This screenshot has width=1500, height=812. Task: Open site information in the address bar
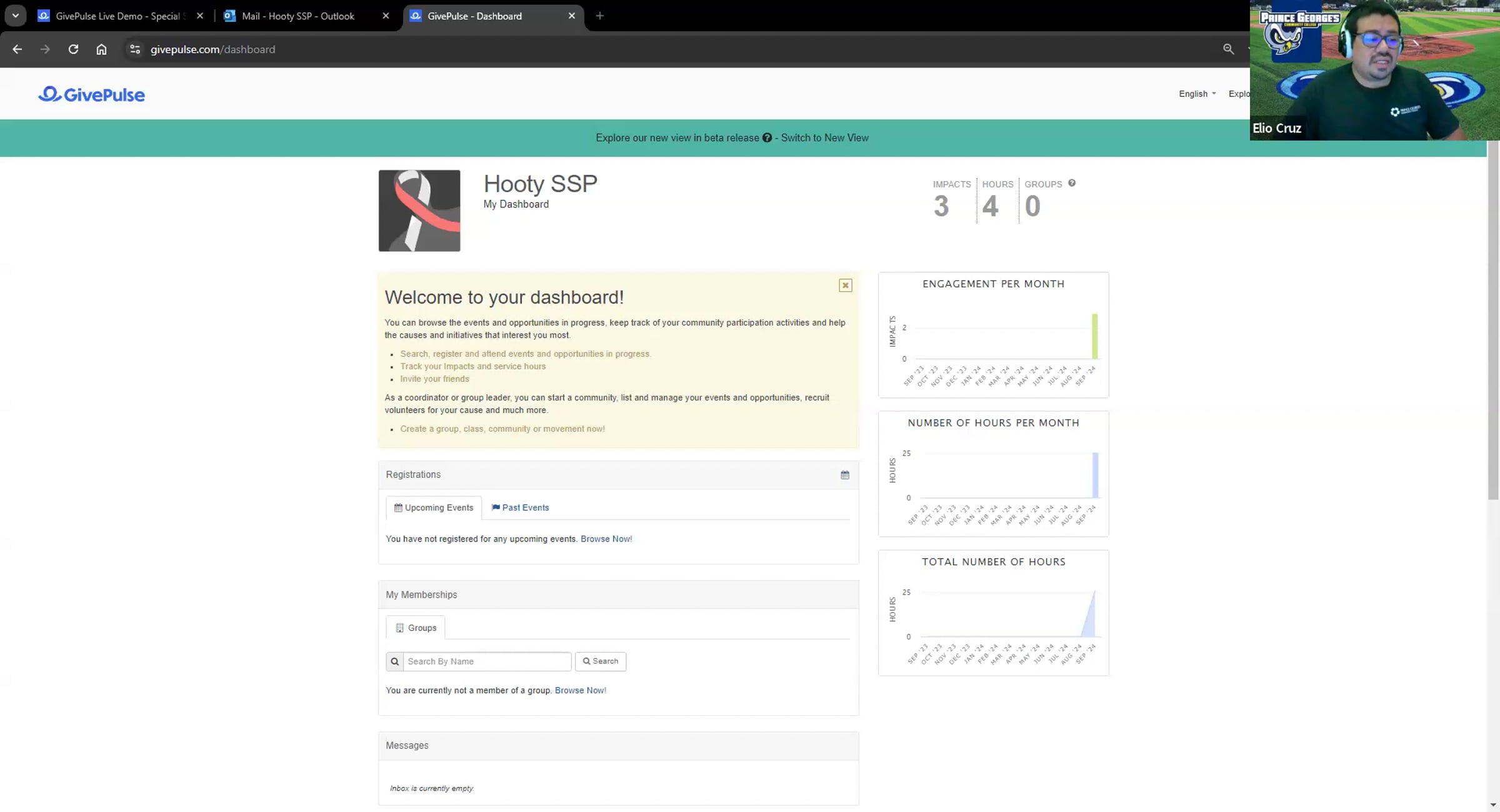[x=134, y=49]
